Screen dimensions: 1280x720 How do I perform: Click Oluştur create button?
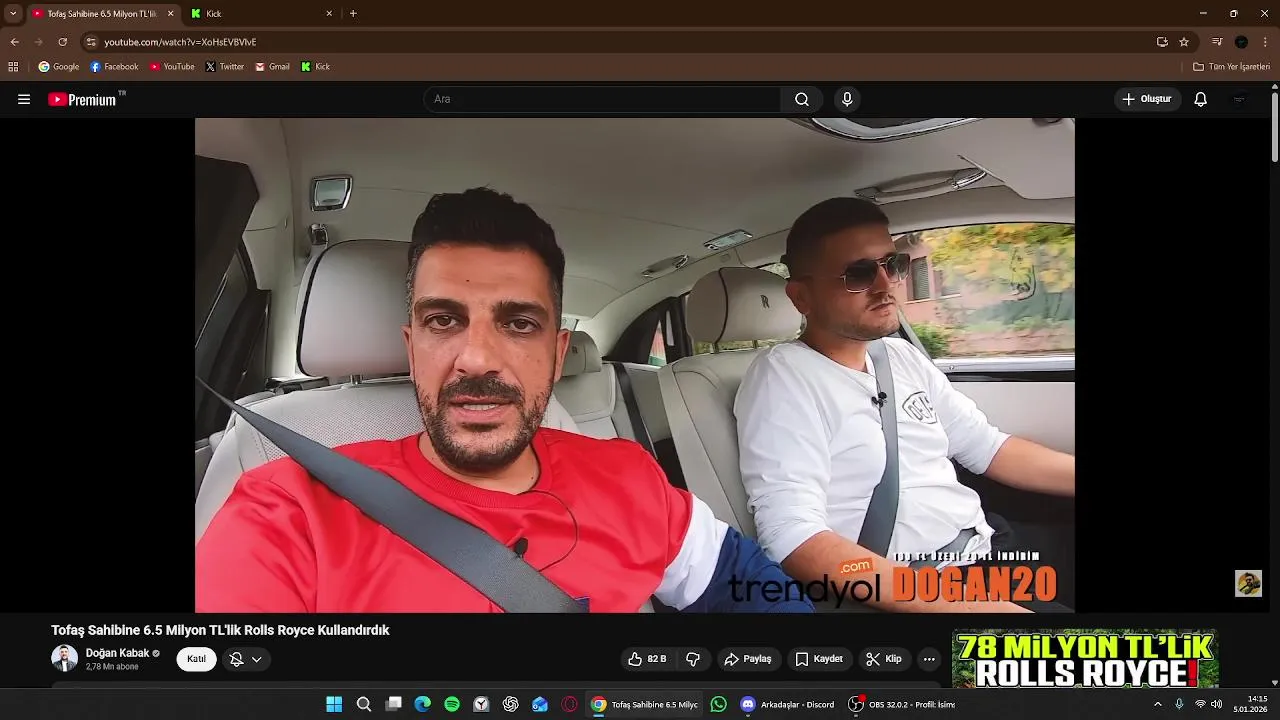pos(1147,99)
